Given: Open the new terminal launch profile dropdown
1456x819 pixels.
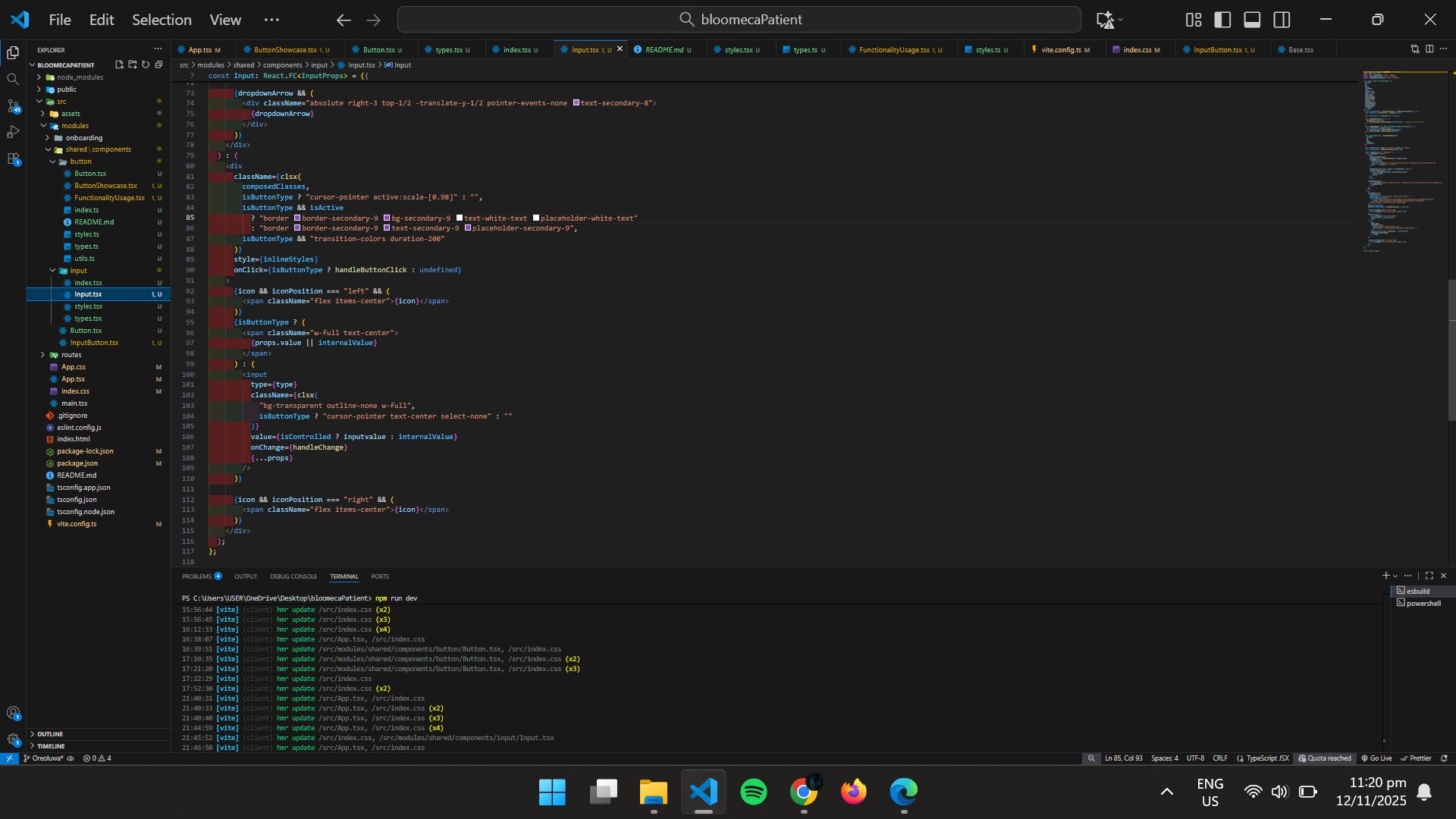Looking at the screenshot, I should (1395, 576).
